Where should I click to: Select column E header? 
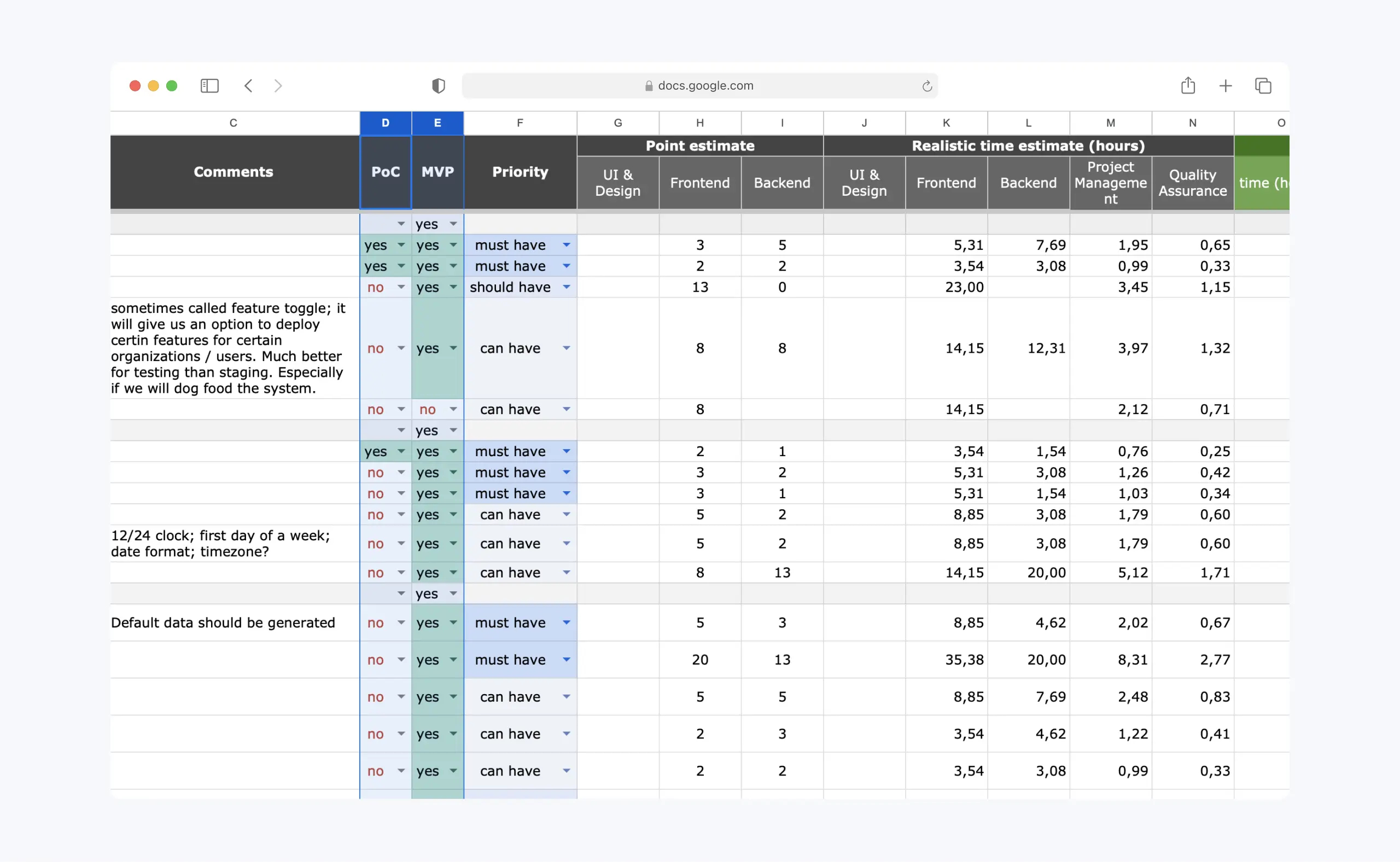tap(437, 123)
